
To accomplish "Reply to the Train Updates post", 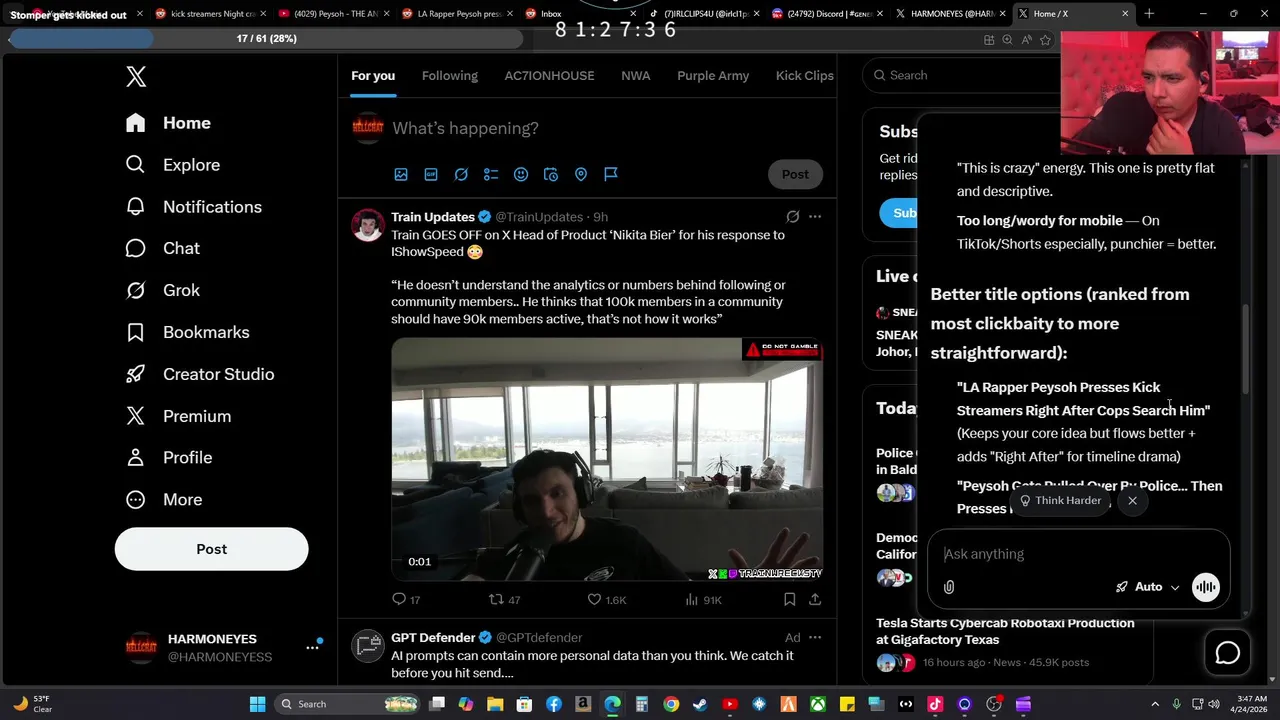I will pos(406,600).
